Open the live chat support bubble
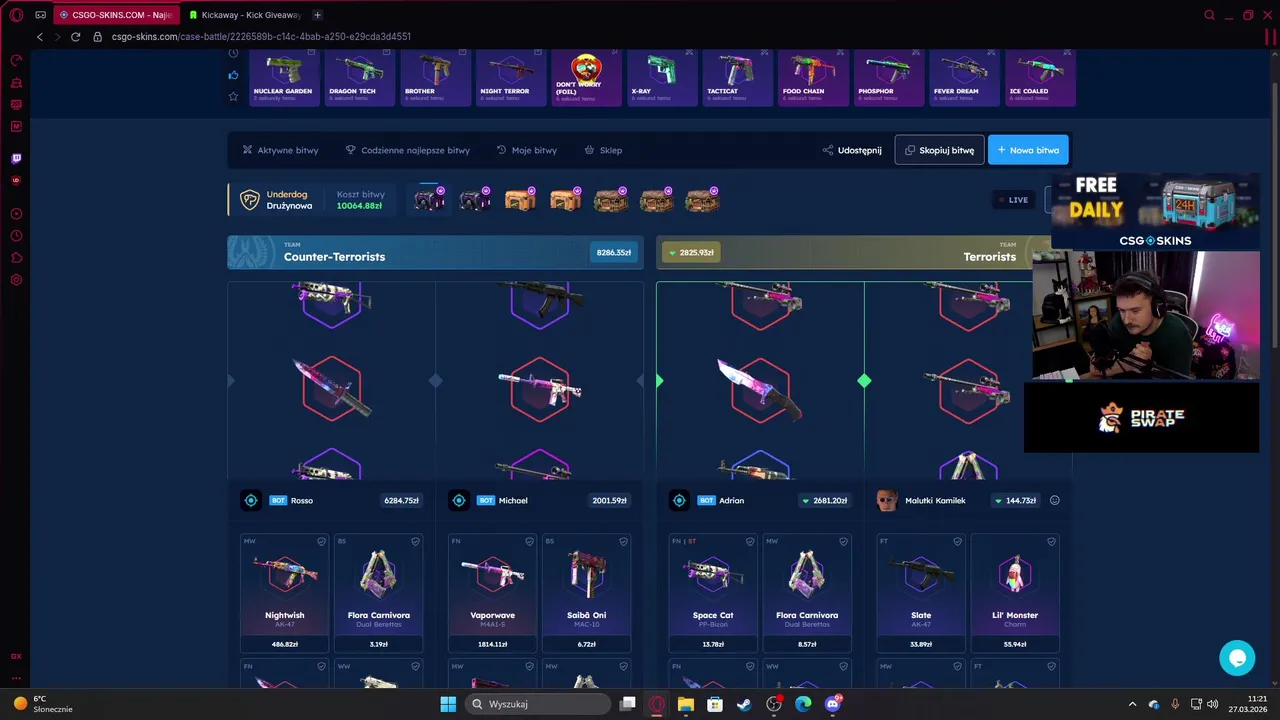This screenshot has height=720, width=1280. pyautogui.click(x=1237, y=658)
